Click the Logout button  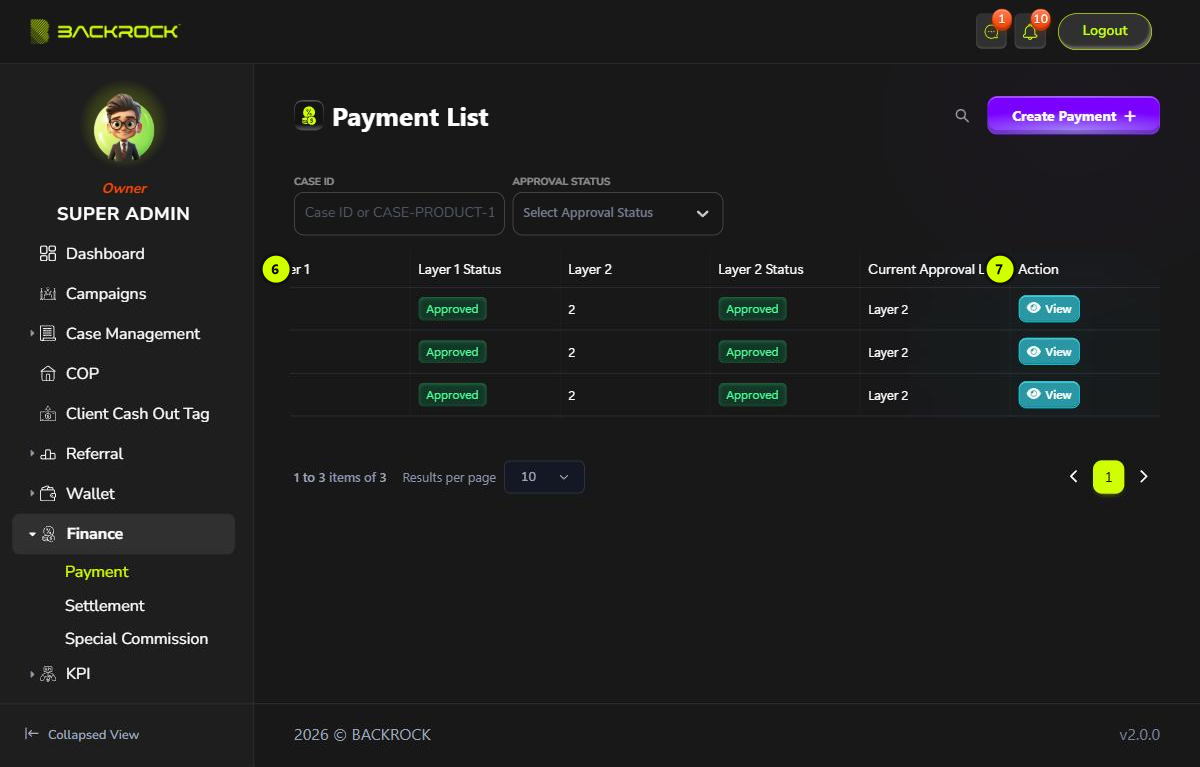[x=1105, y=31]
